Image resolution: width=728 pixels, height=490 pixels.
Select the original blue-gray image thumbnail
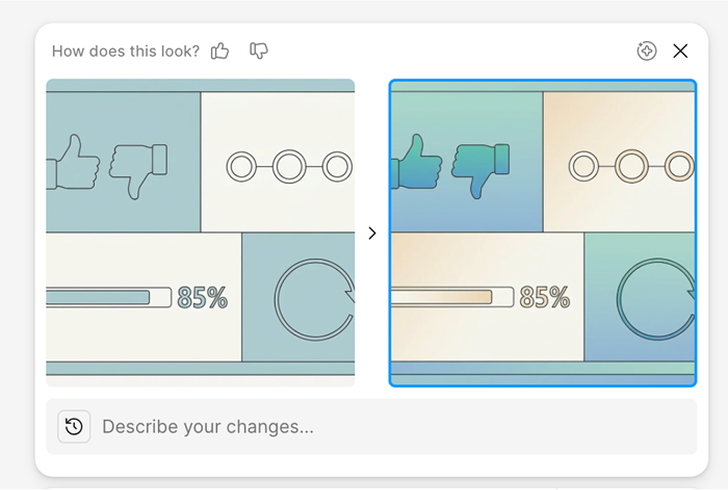click(200, 232)
